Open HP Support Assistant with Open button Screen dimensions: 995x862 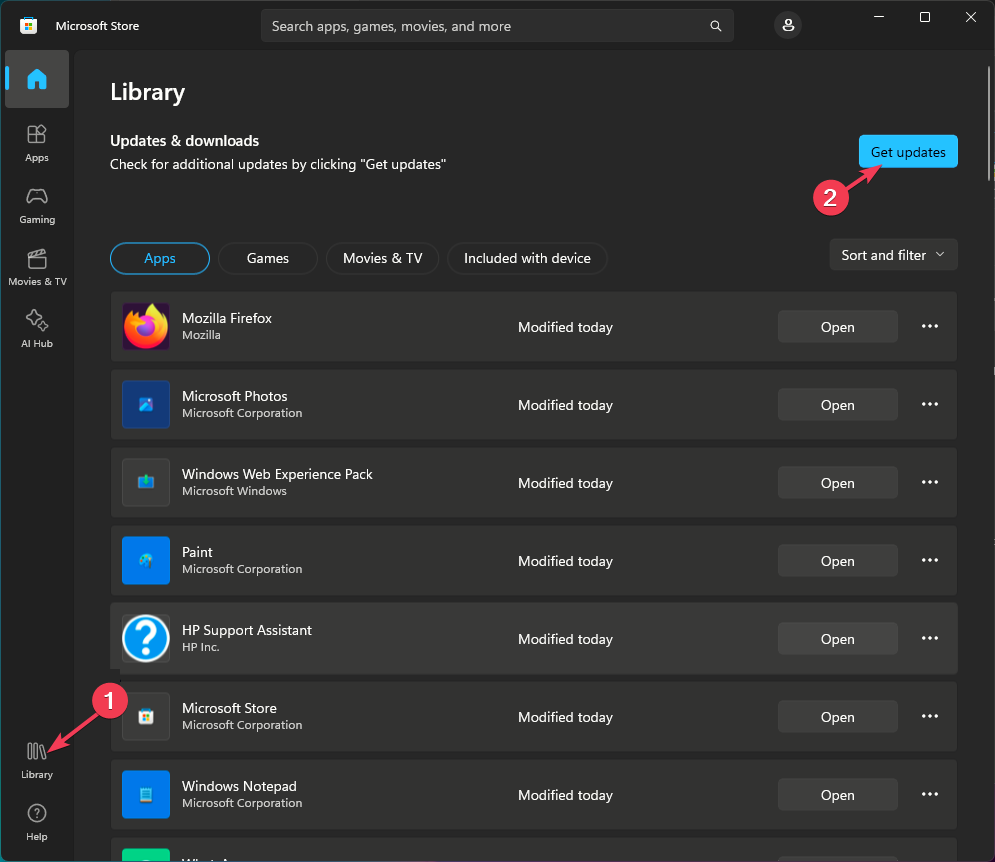coord(838,639)
